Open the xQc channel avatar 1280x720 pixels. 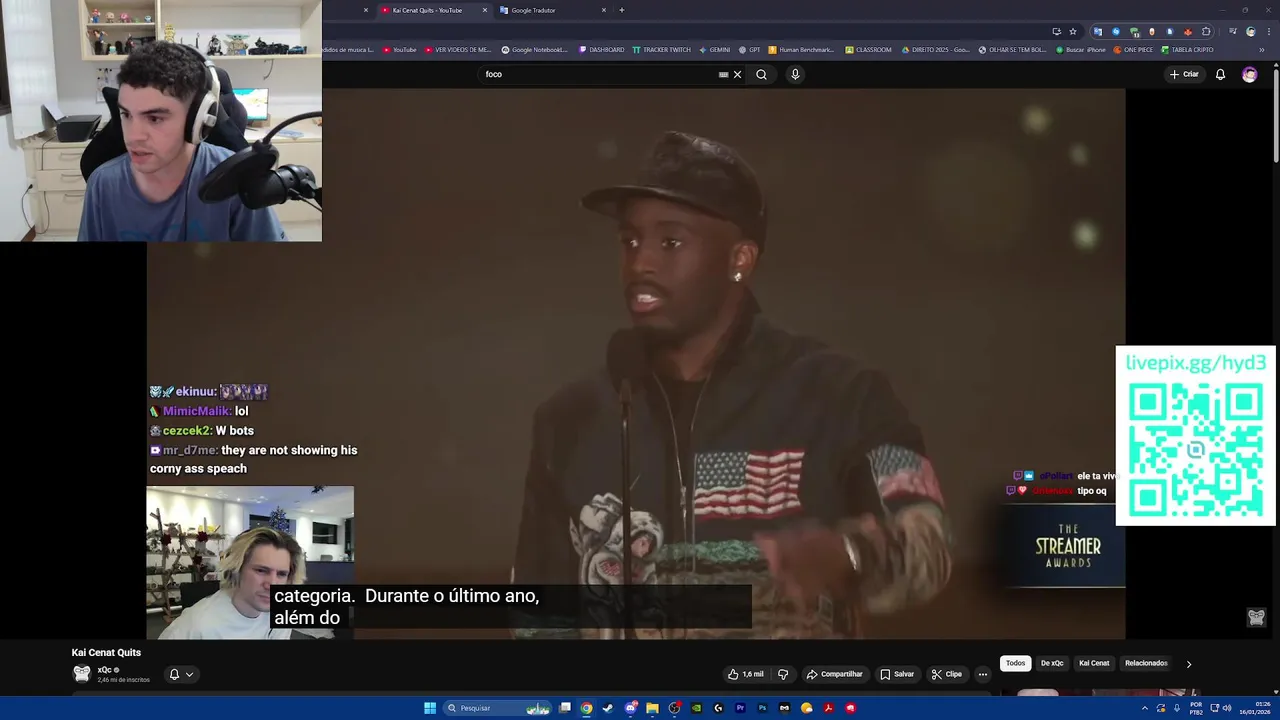click(82, 673)
